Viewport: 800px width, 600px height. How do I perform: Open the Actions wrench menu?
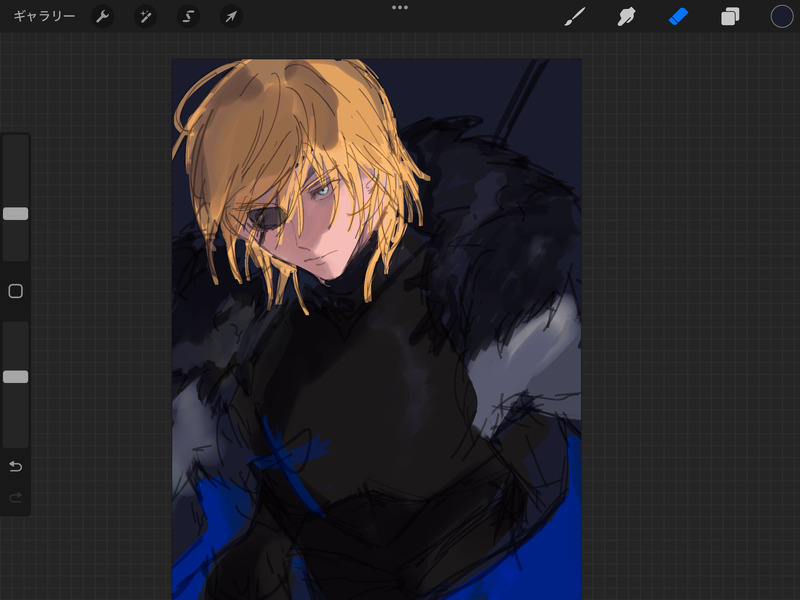click(103, 17)
